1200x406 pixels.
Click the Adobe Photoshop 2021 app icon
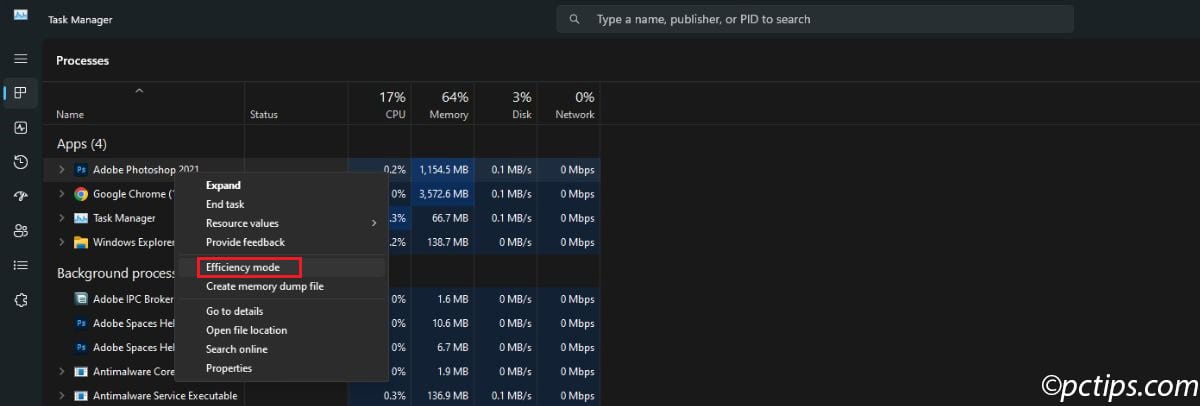pyautogui.click(x=82, y=170)
